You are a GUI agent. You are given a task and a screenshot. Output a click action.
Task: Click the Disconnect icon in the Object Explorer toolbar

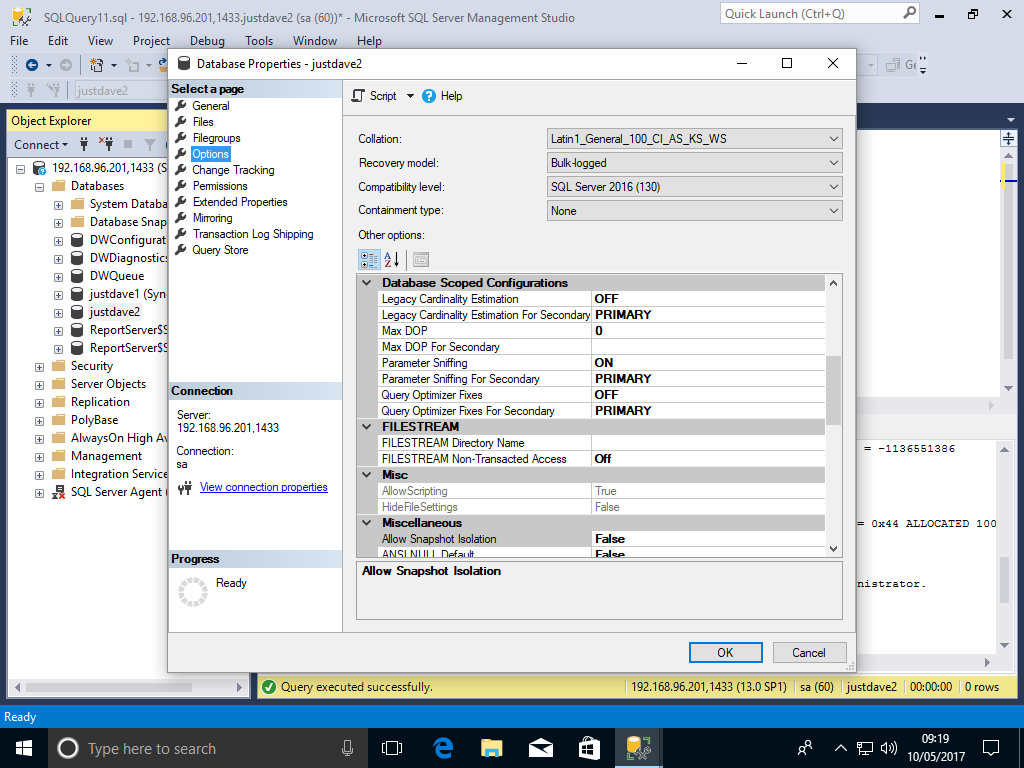(x=105, y=145)
